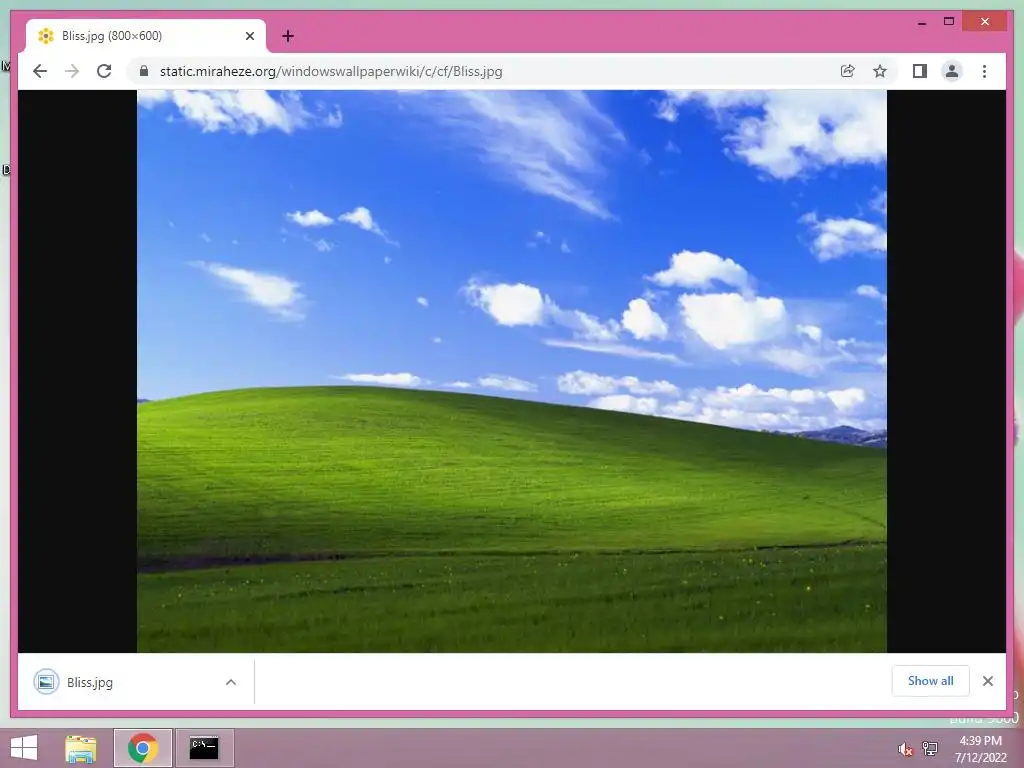The image size is (1024, 768).
Task: Close the Bliss.jpg tab
Action: [249, 36]
